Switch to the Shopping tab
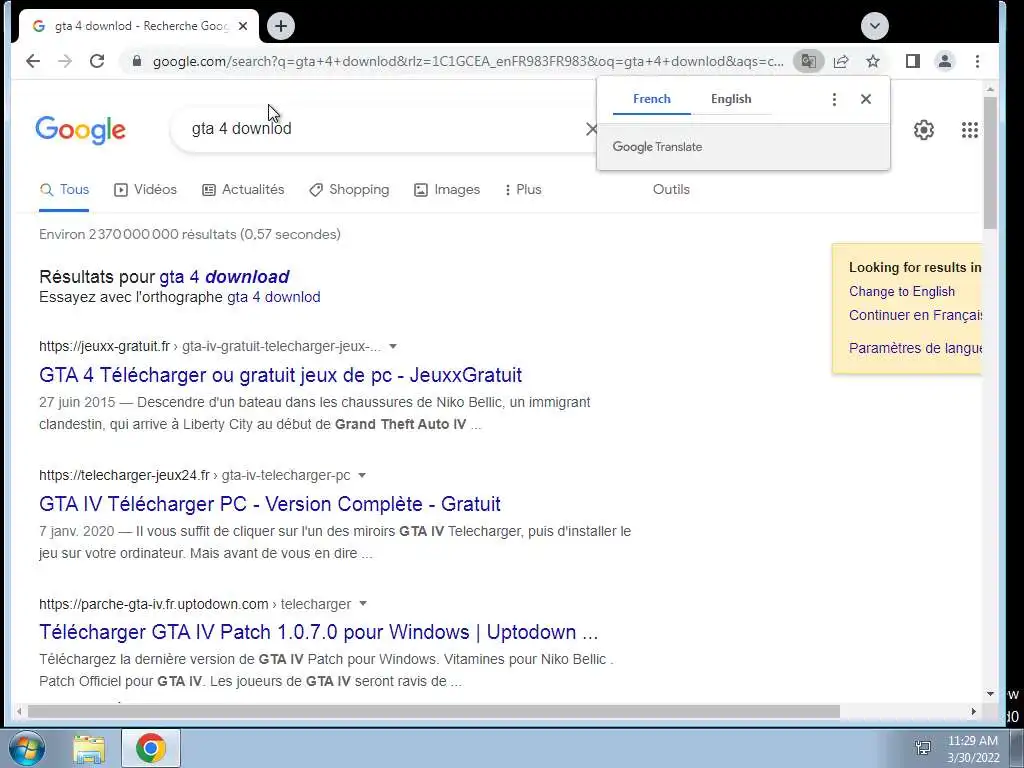Screen dimensions: 1024x768 349,189
